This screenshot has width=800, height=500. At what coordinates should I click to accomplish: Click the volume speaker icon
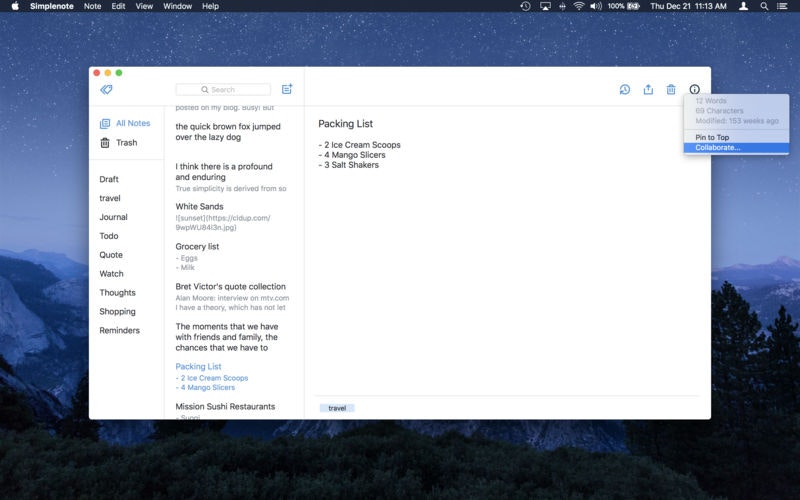pos(596,6)
